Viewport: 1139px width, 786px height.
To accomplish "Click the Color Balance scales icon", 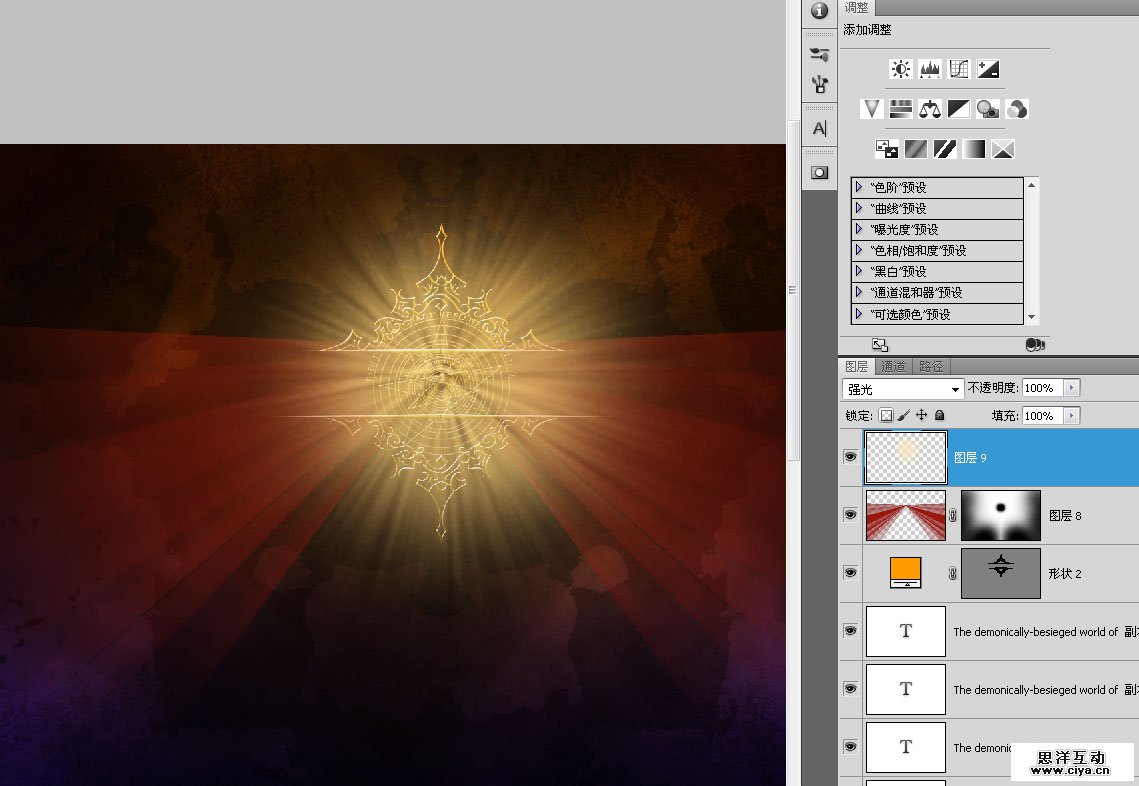I will 930,109.
